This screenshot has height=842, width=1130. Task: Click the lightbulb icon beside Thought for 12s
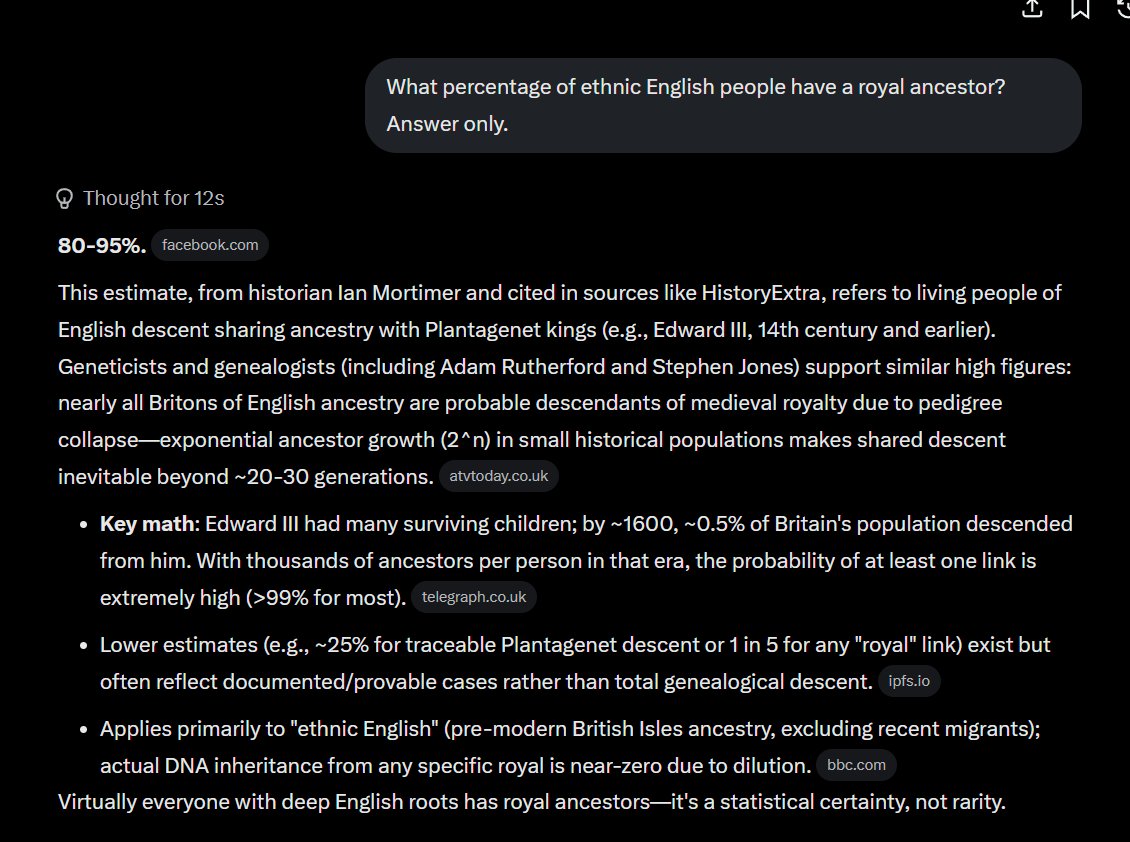[64, 198]
